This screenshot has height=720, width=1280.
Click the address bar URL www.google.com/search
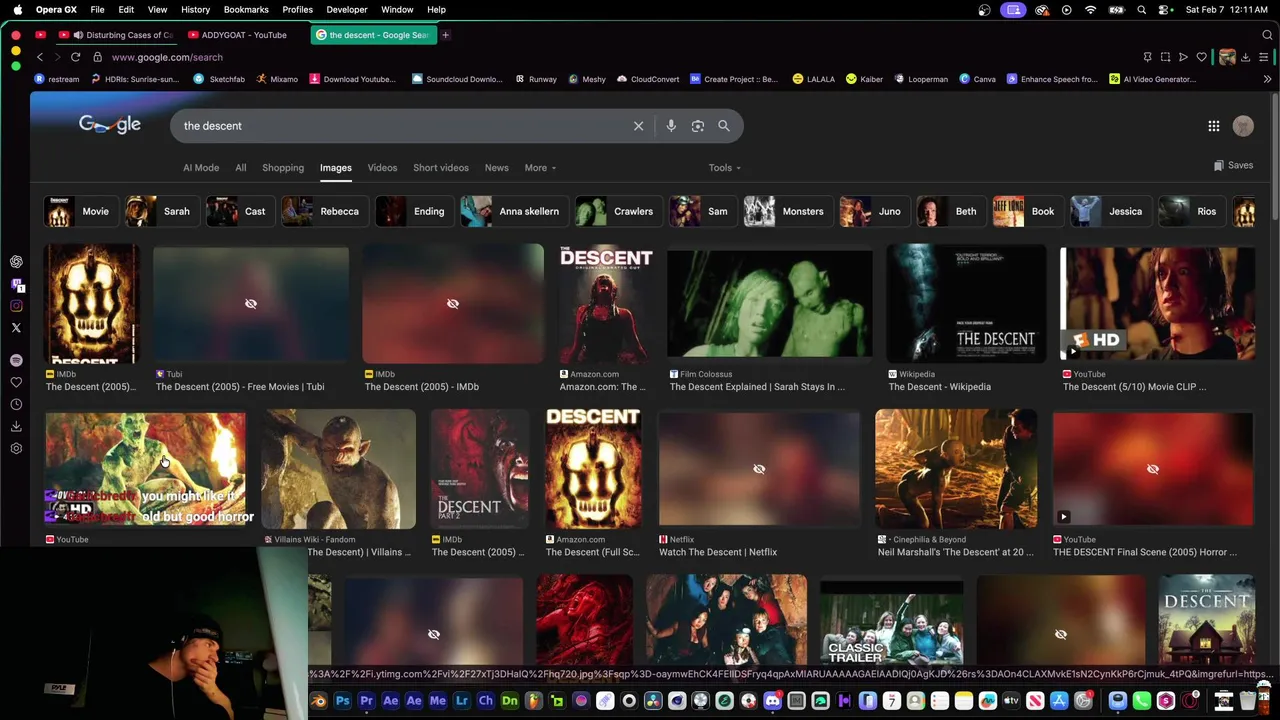coord(167,57)
